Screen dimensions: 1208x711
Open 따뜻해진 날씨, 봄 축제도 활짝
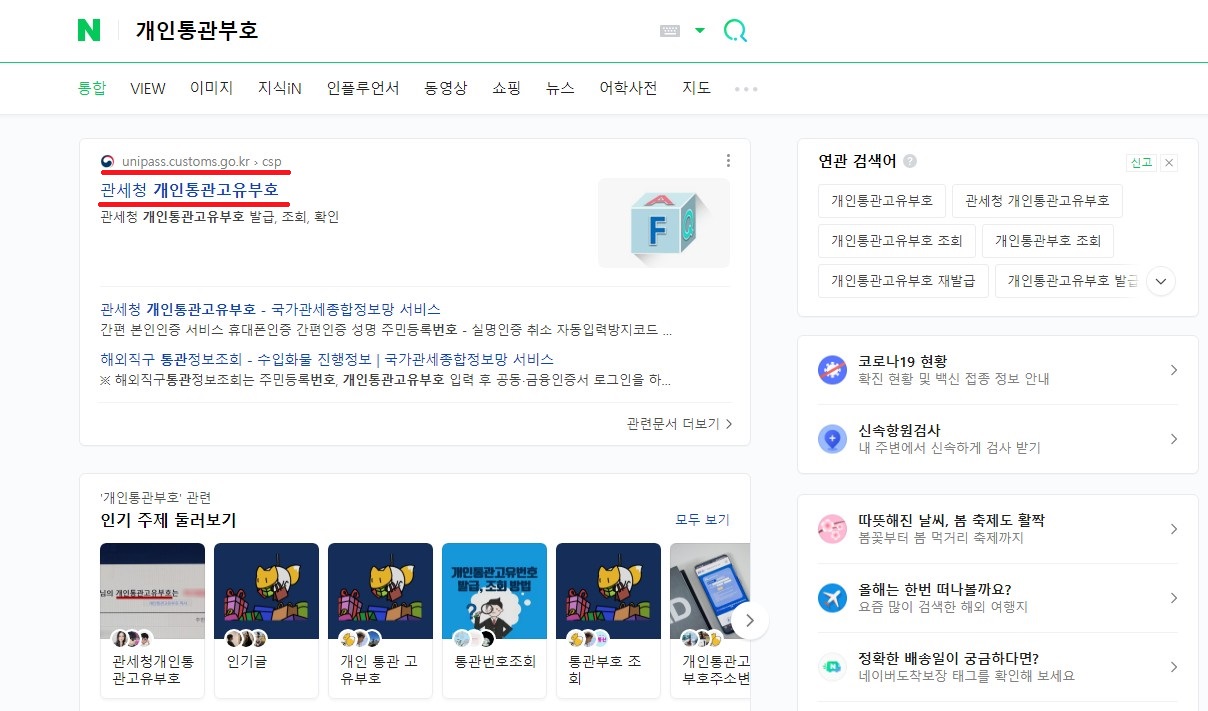click(951, 520)
